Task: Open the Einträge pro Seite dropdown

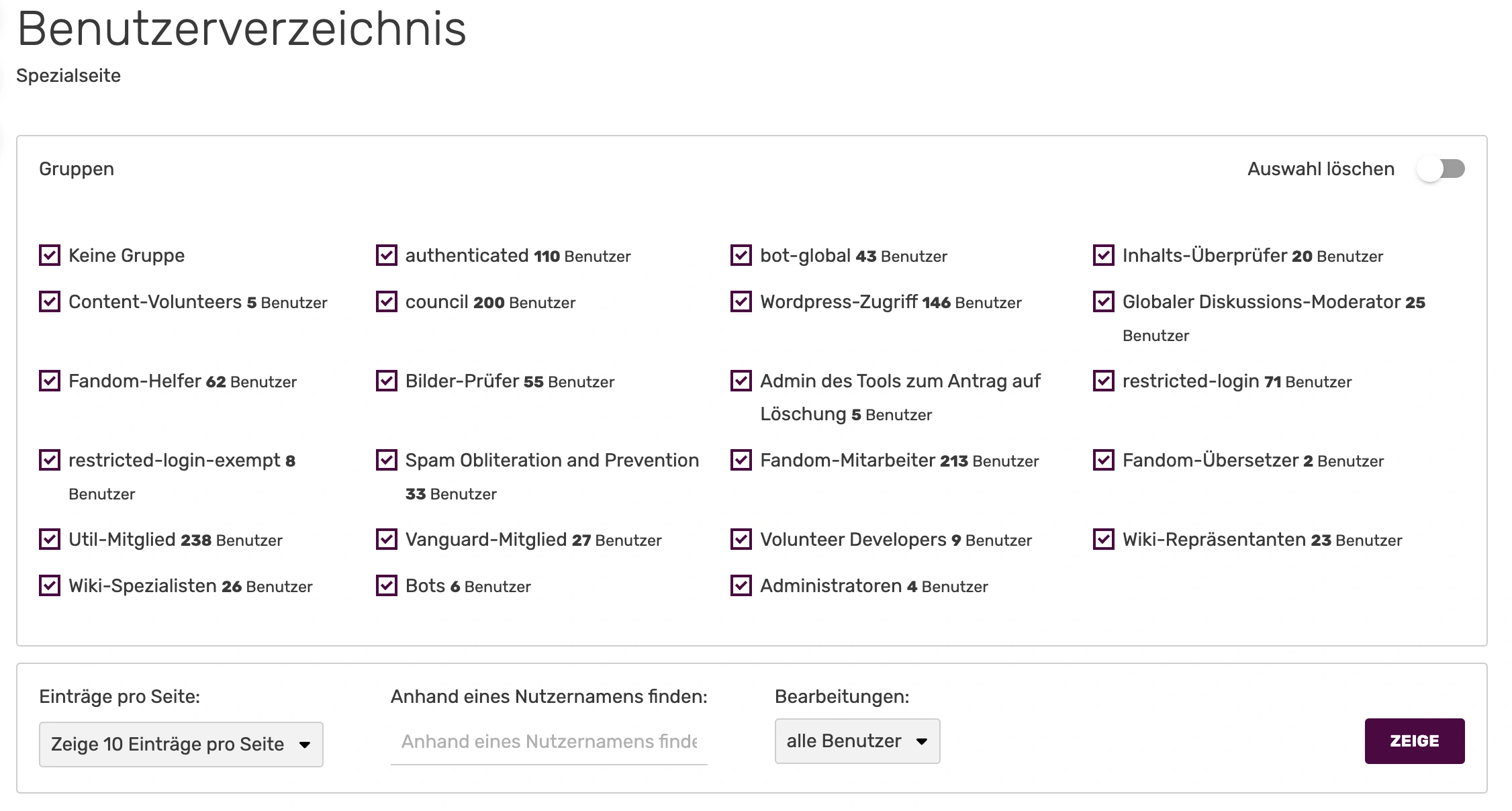Action: tap(181, 745)
